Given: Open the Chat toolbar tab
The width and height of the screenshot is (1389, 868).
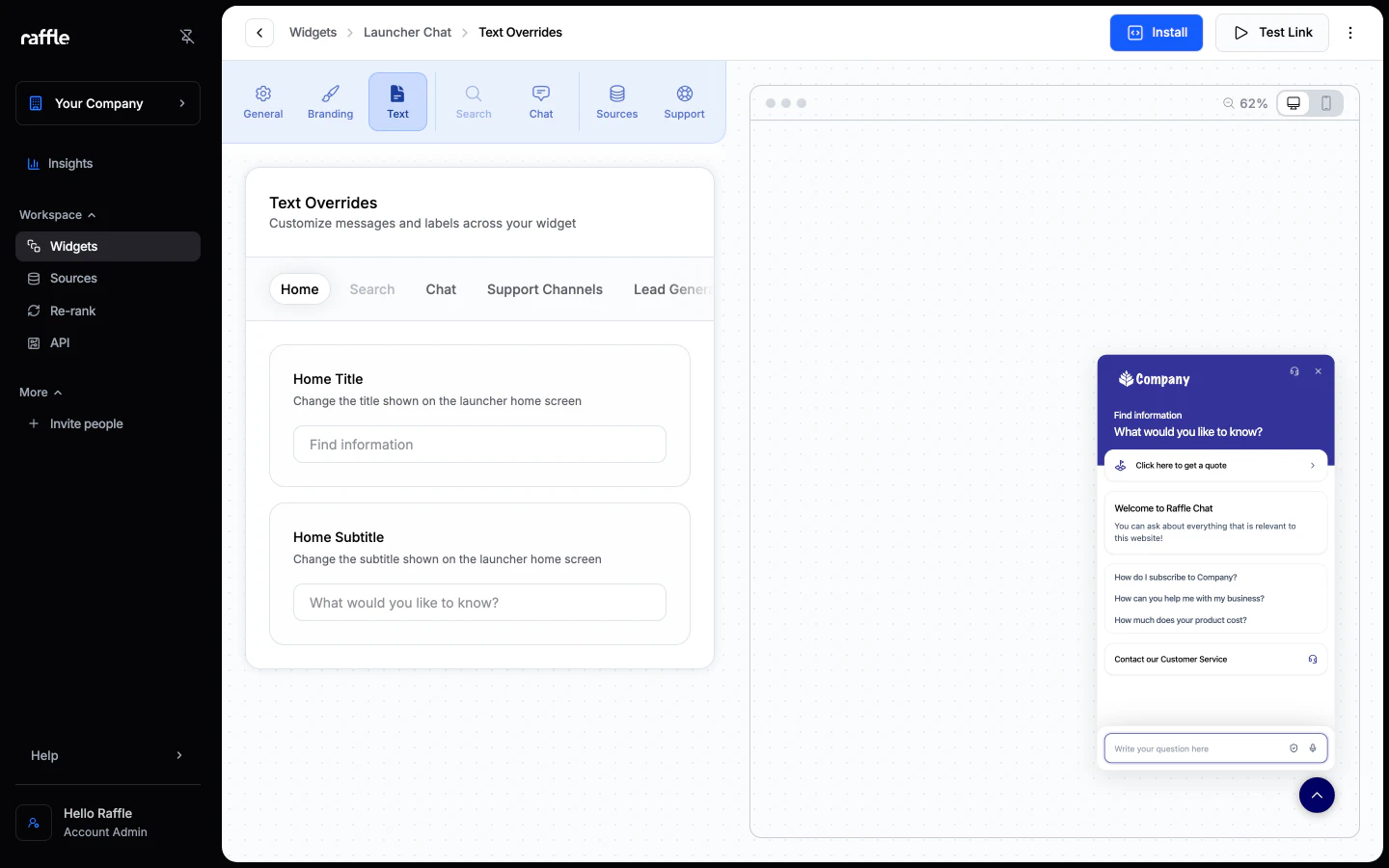Looking at the screenshot, I should click(541, 101).
